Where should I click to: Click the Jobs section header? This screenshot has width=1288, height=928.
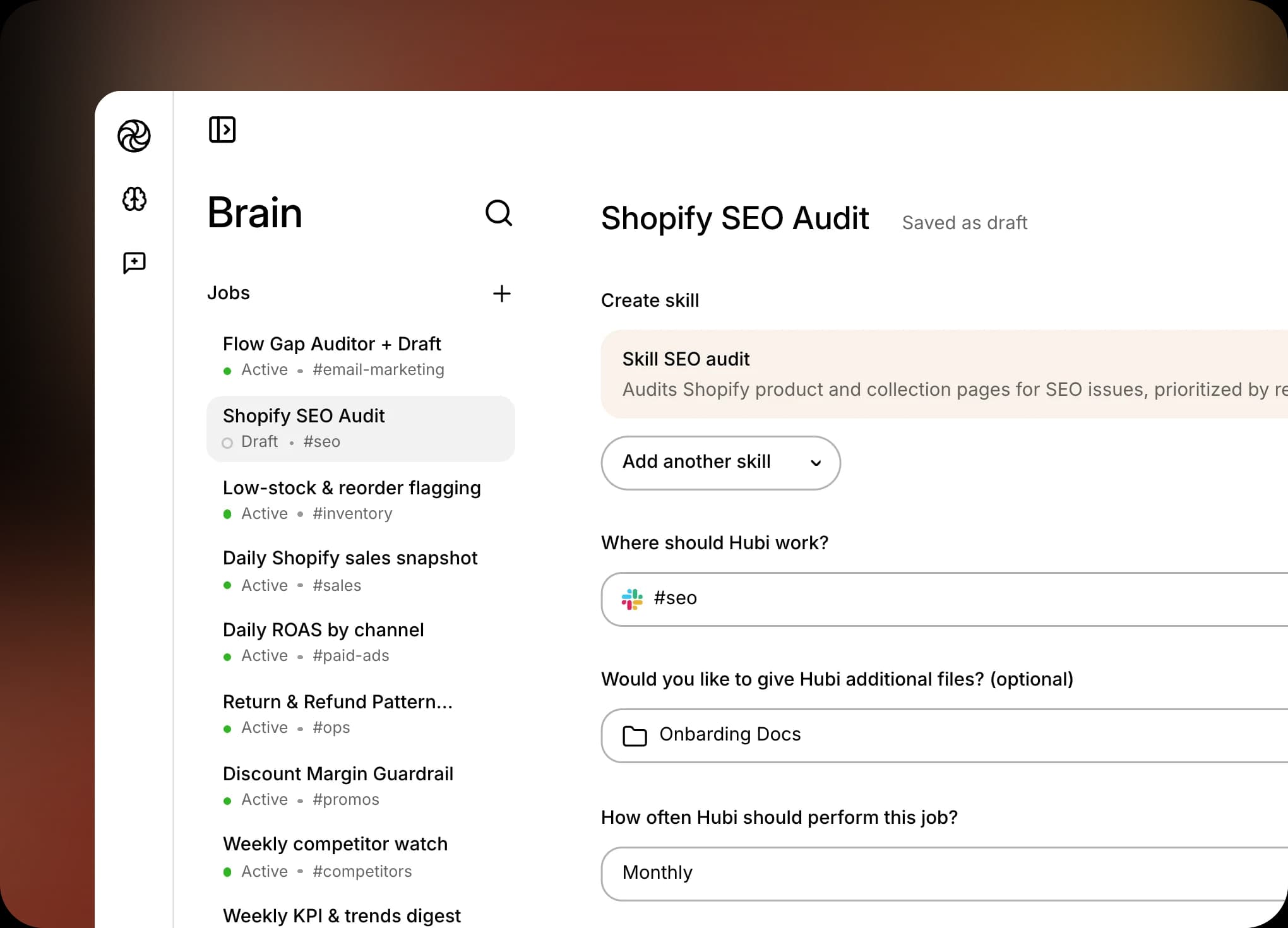click(228, 293)
